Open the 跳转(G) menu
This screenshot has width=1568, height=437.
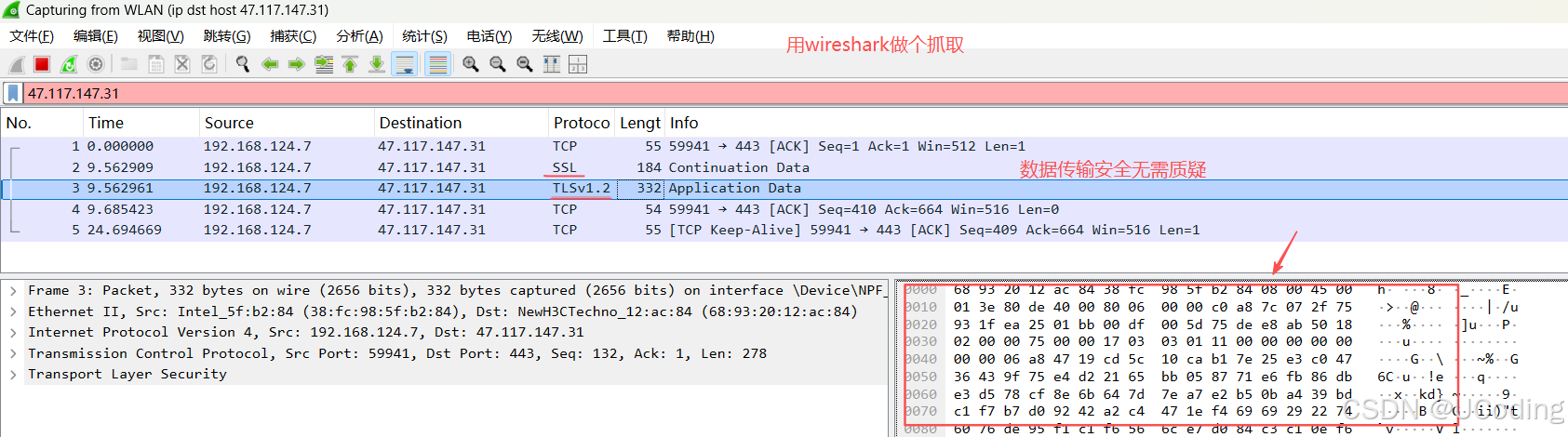(227, 36)
